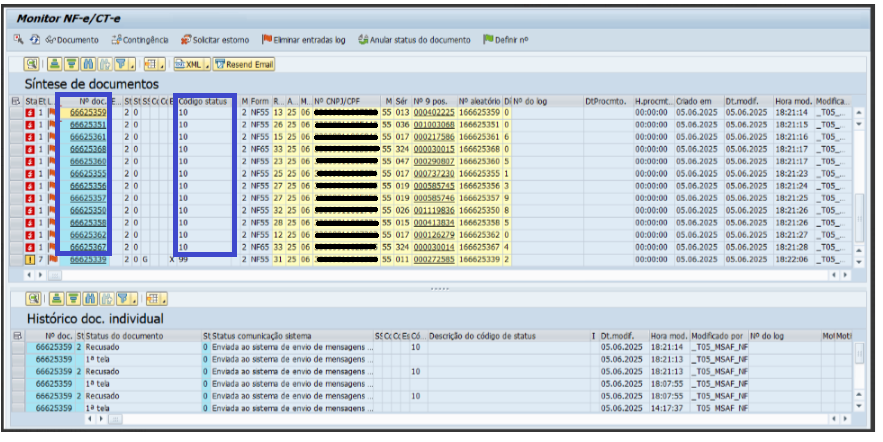This screenshot has height=442, width=883.
Task: Click horizontal scrollbar left arrow under Histórico table
Action: (x=90, y=419)
